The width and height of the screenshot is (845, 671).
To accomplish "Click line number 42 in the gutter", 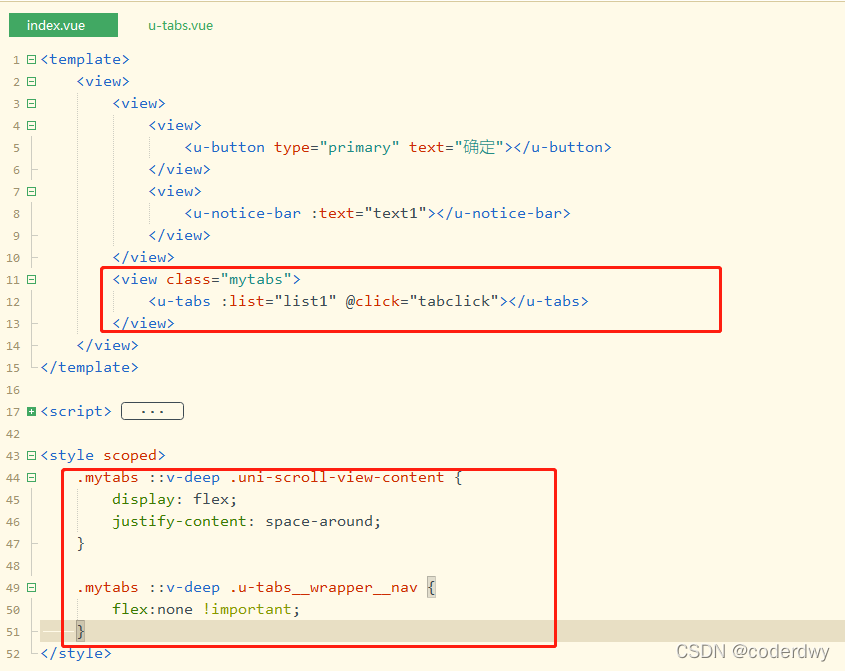I will pos(13,434).
